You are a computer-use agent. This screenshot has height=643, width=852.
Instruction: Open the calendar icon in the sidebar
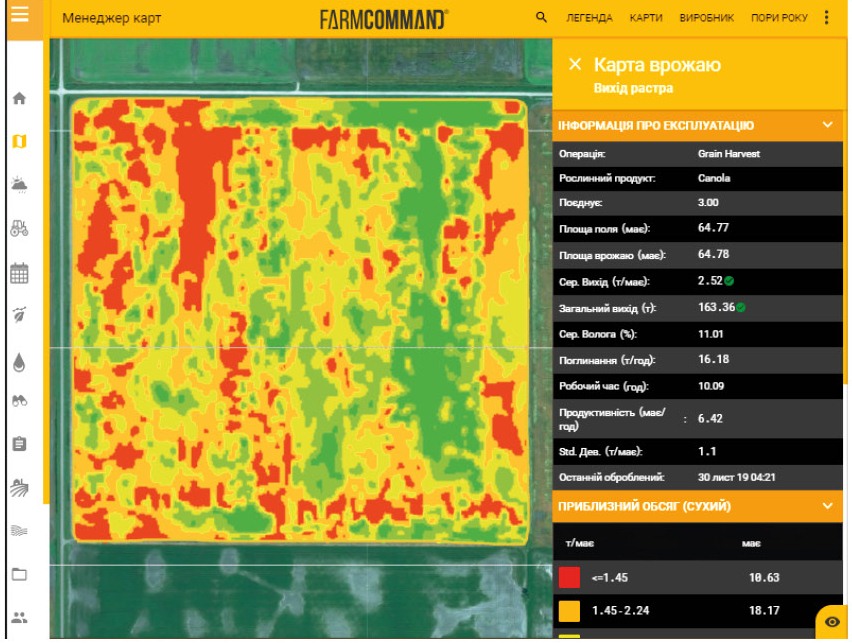(x=19, y=271)
